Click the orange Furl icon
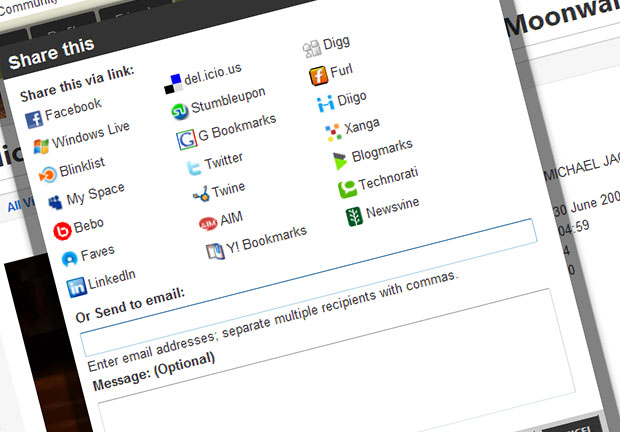620x432 pixels. coord(318,76)
